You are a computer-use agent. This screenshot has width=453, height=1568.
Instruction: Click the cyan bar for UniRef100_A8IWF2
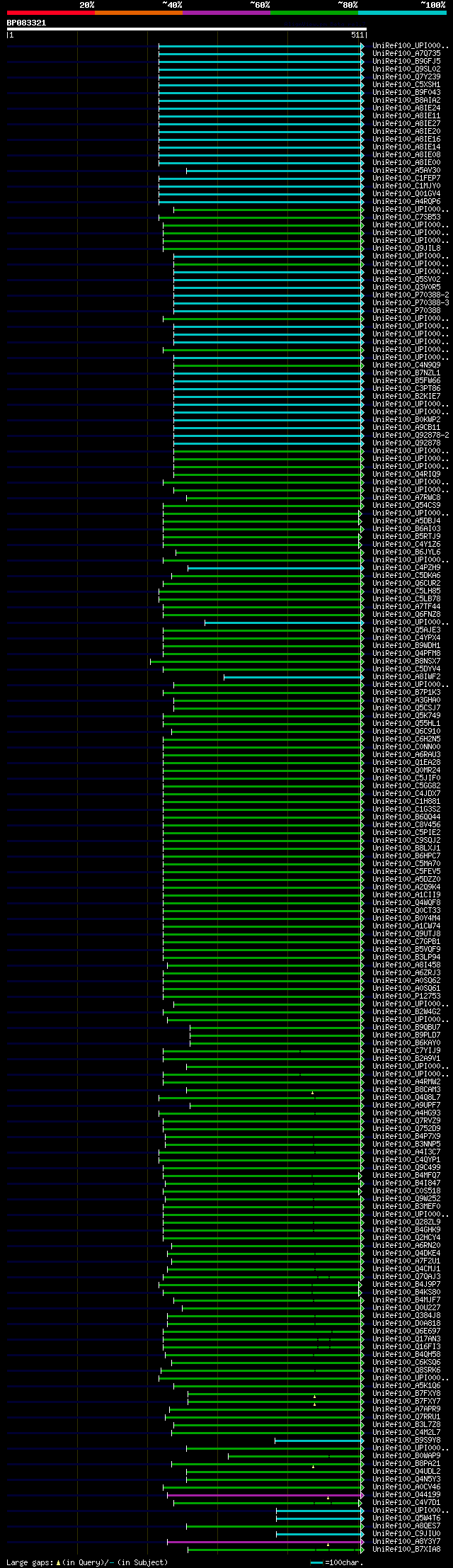coord(294,676)
